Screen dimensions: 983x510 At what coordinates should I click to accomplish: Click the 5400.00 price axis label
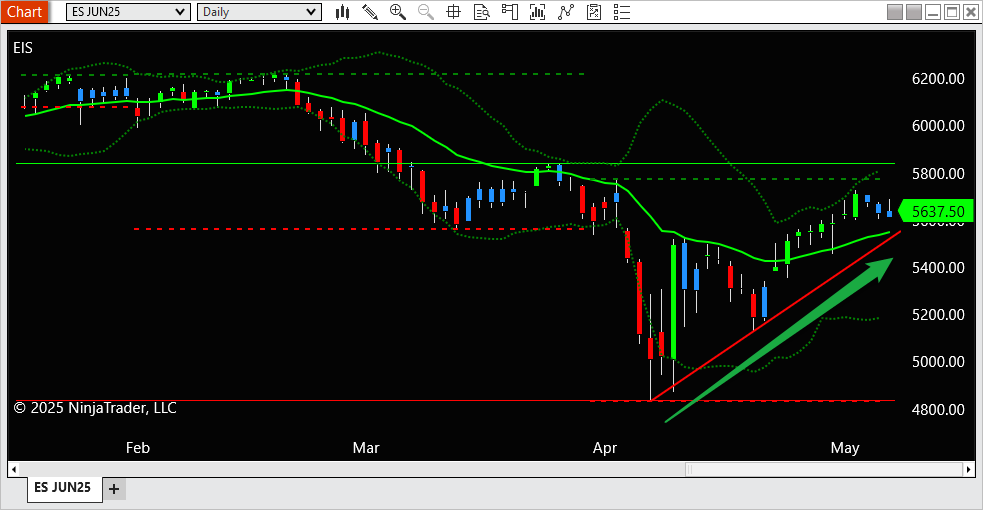(938, 268)
